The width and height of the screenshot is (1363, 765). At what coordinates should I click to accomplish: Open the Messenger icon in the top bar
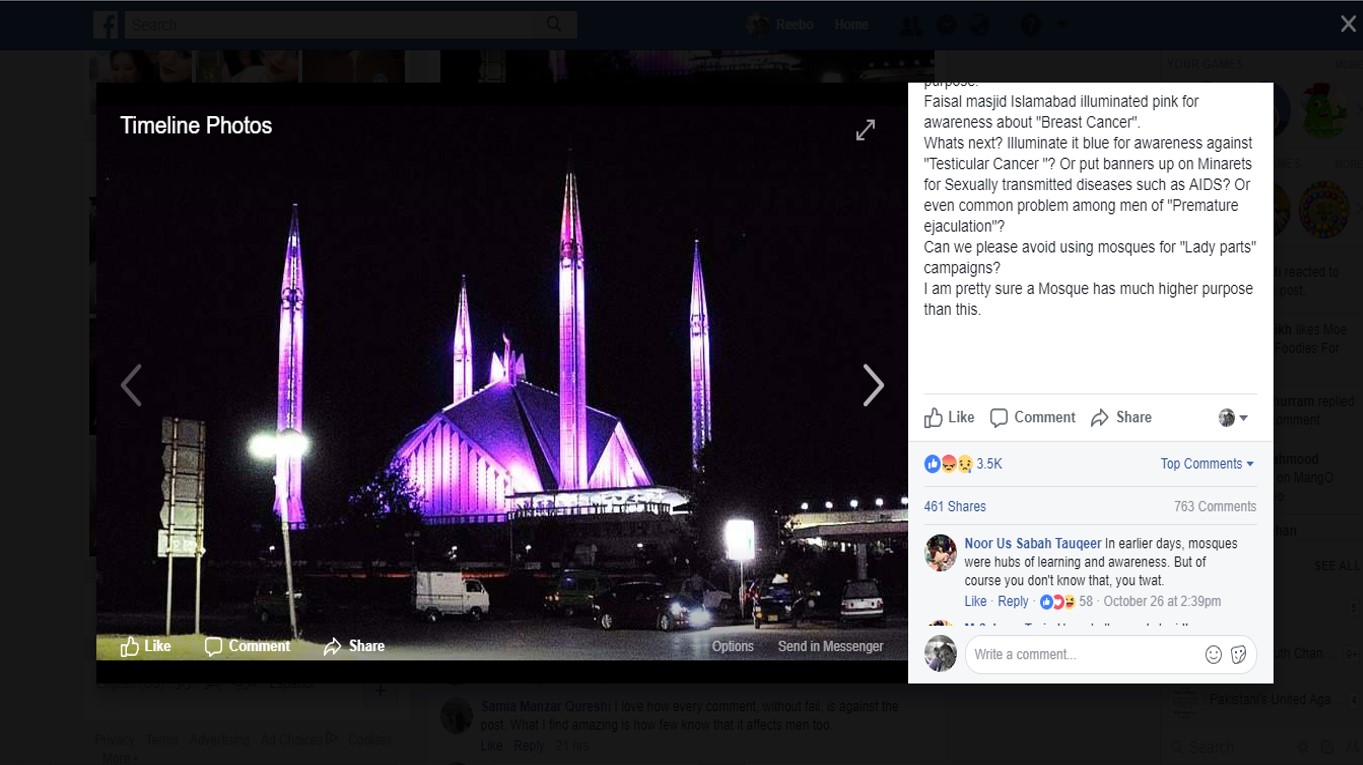pos(946,25)
